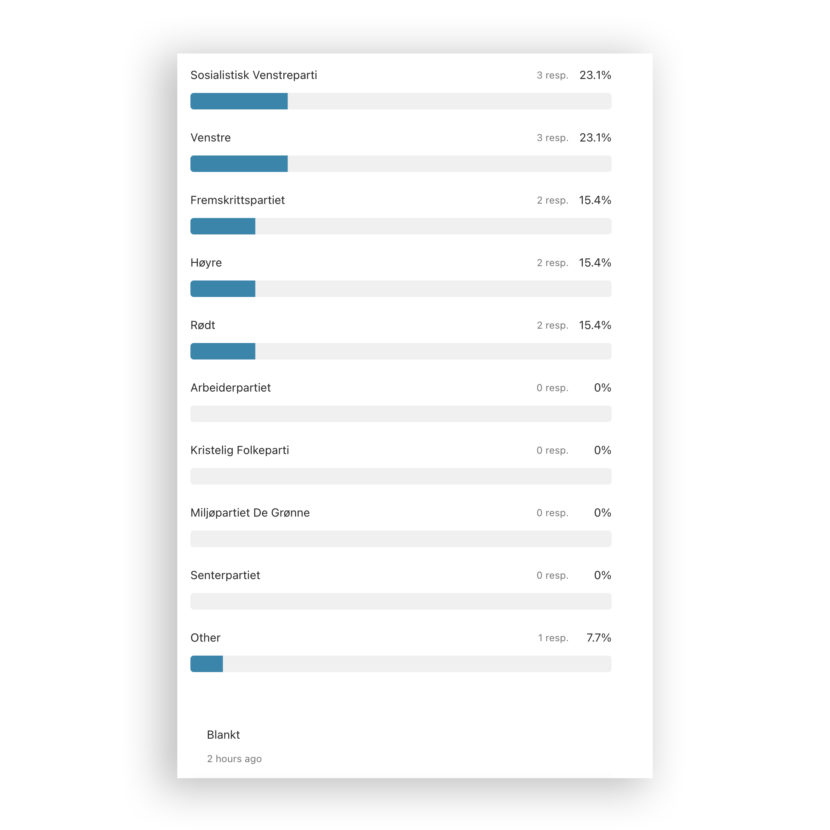Click the Rødt option label

[x=202, y=325]
